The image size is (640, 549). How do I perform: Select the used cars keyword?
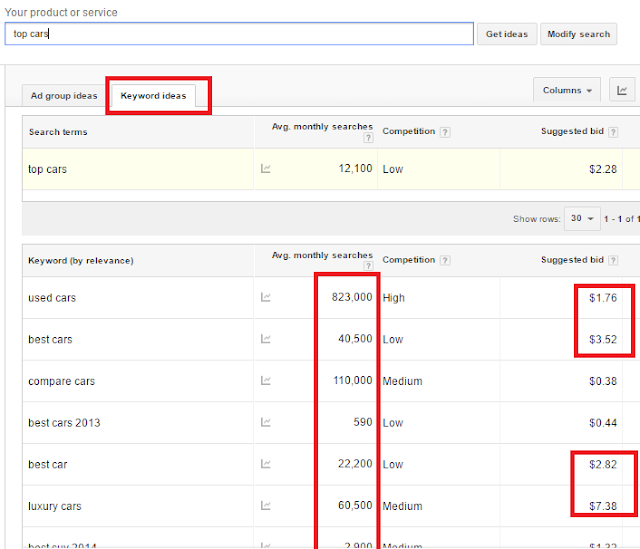point(52,298)
